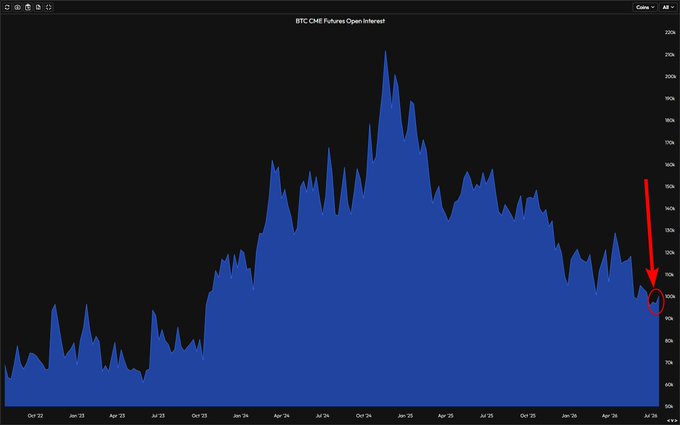
Task: Click the Apr '25 x-axis label
Action: pos(445,415)
